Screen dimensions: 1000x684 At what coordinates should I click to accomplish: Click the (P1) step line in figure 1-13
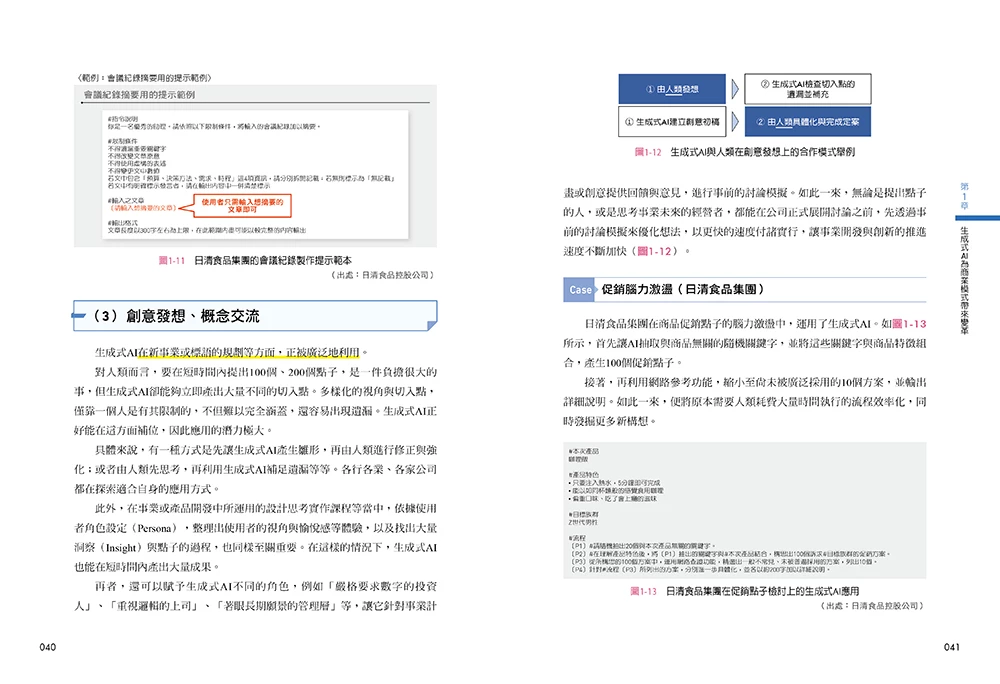pos(642,546)
